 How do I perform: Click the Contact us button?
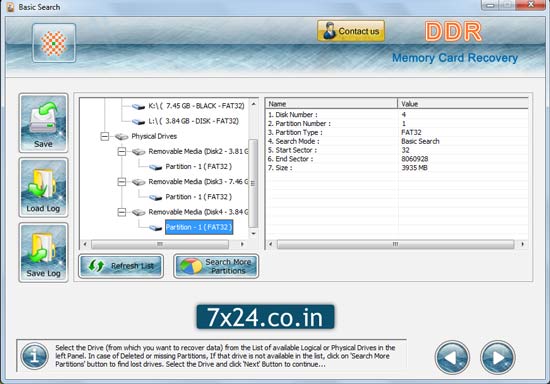click(351, 31)
